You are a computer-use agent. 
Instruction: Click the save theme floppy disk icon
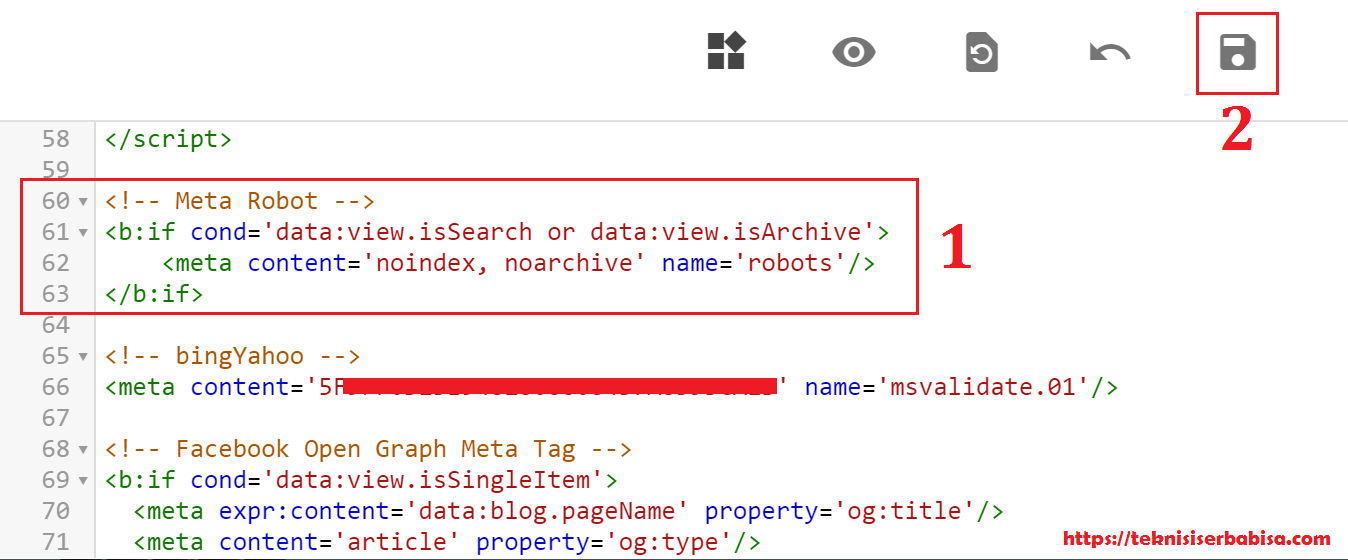point(1237,53)
